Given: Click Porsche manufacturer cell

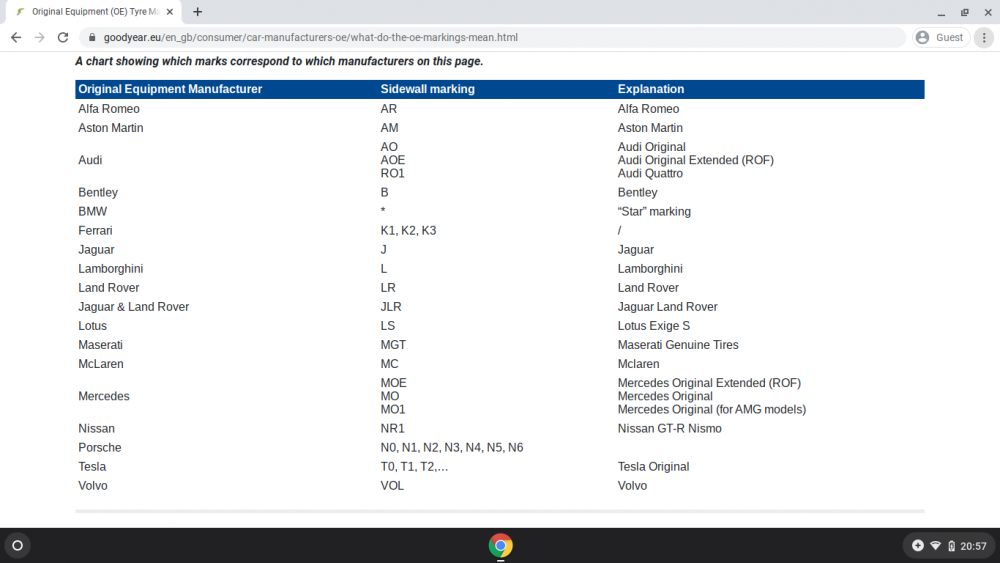Looking at the screenshot, I should click(x=99, y=448).
